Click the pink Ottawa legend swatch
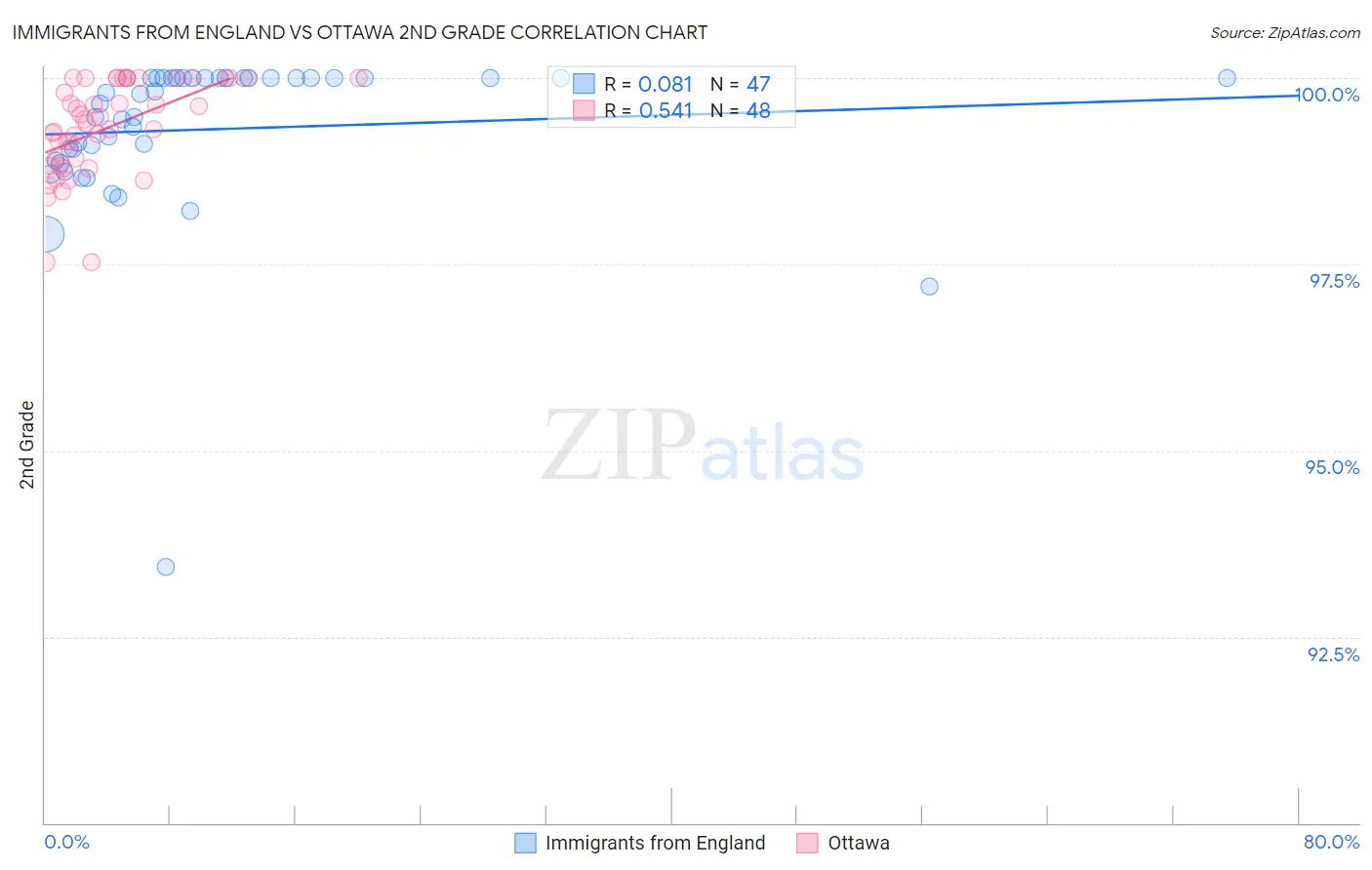This screenshot has width=1372, height=870. (807, 843)
